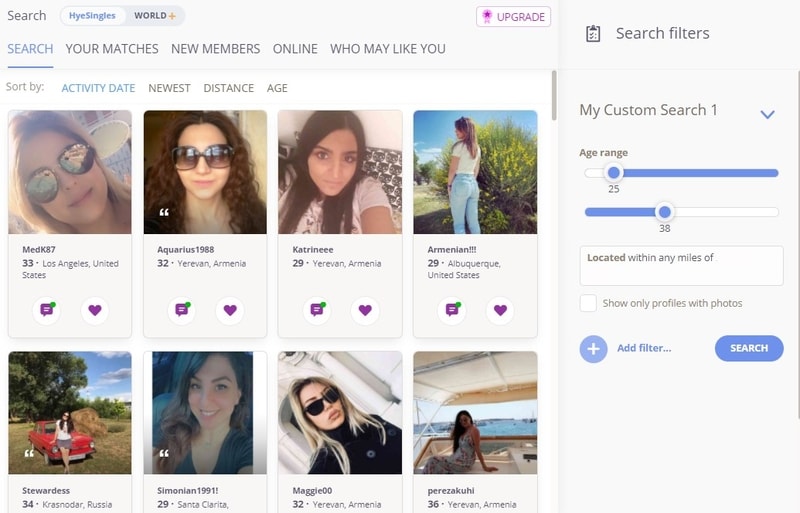Click minimum age slider handle at 25
800x513 pixels.
pos(614,173)
